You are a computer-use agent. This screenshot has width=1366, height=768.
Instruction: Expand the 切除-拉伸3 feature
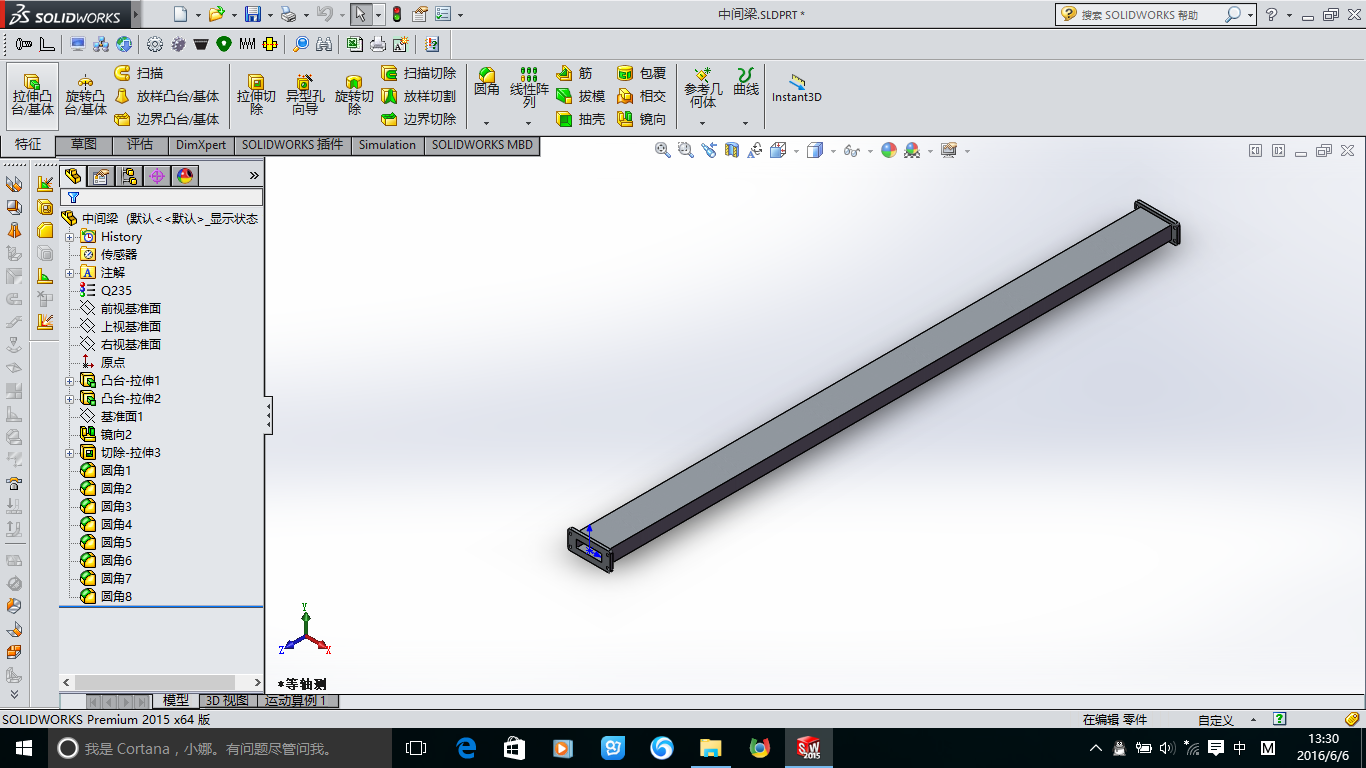tap(70, 453)
